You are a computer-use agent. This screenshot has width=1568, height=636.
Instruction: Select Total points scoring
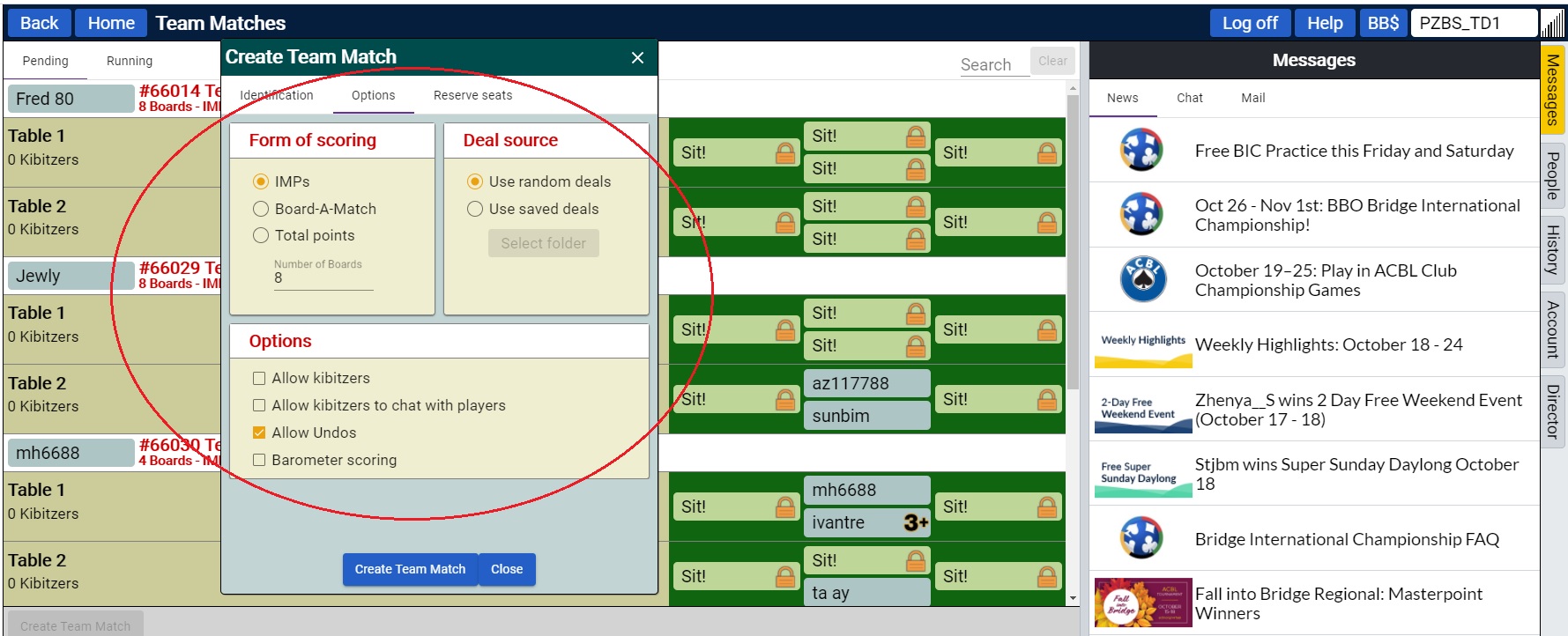[261, 235]
